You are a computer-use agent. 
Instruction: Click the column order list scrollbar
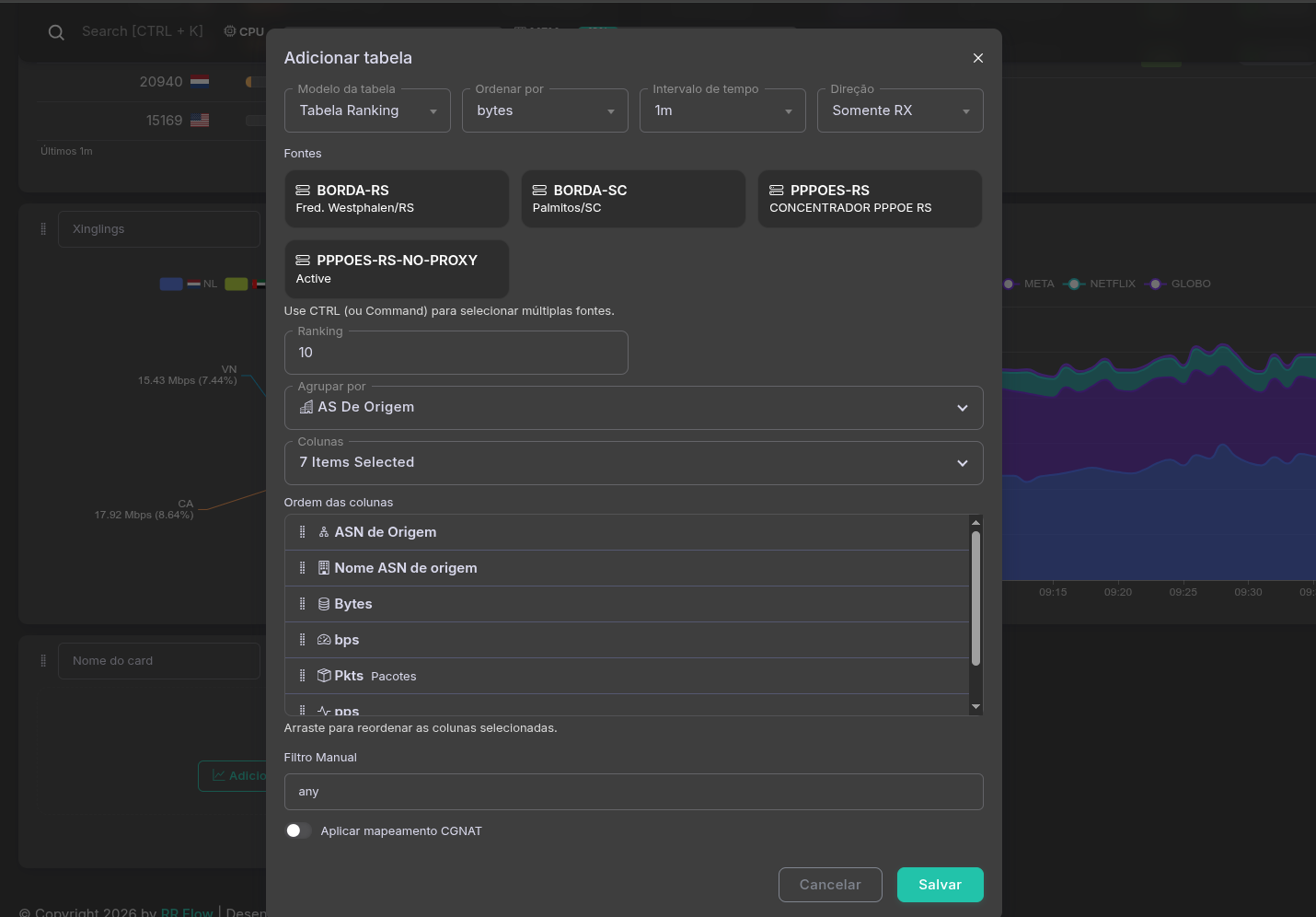coord(975,598)
